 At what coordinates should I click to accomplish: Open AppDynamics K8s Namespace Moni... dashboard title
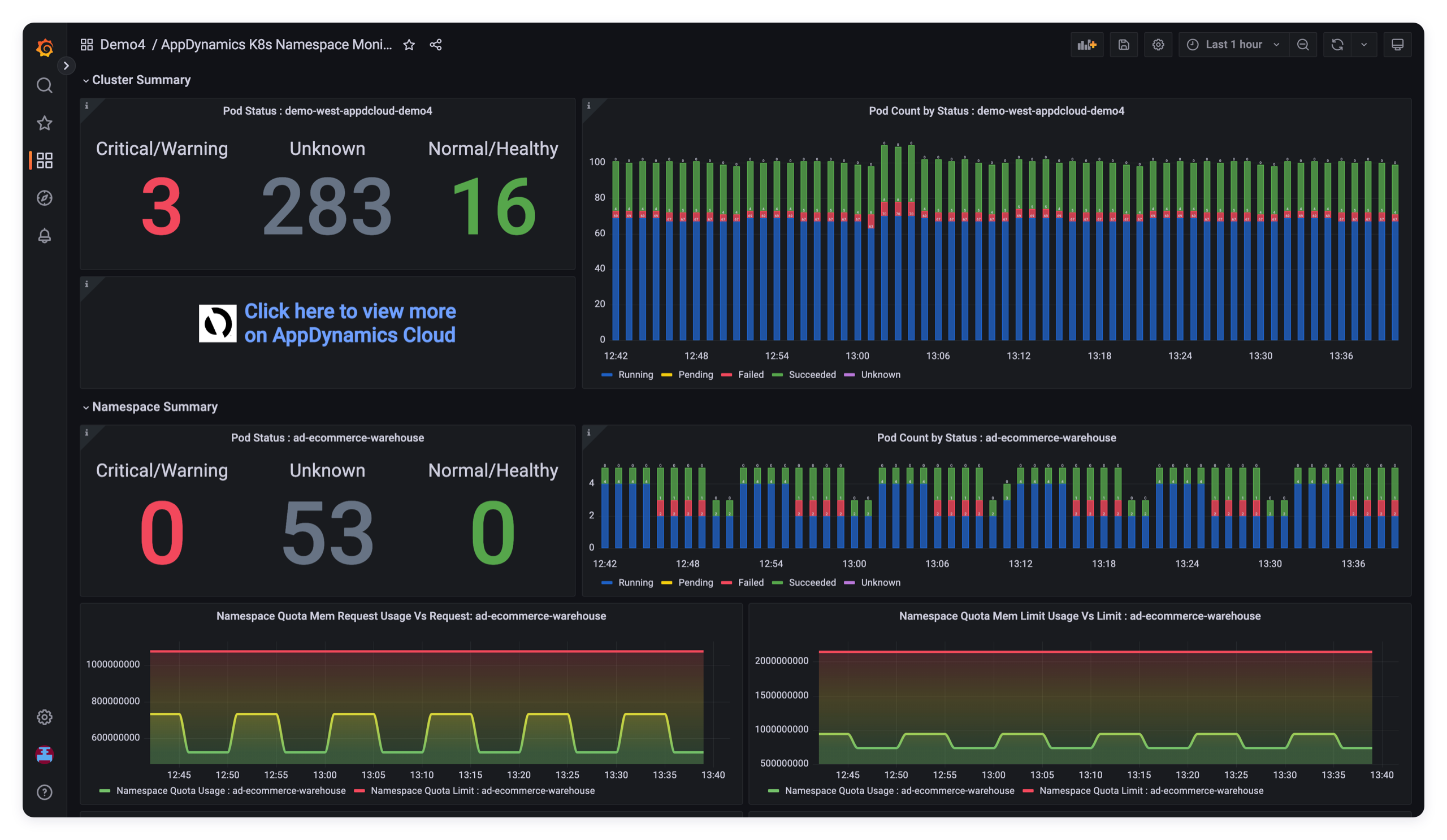(276, 44)
